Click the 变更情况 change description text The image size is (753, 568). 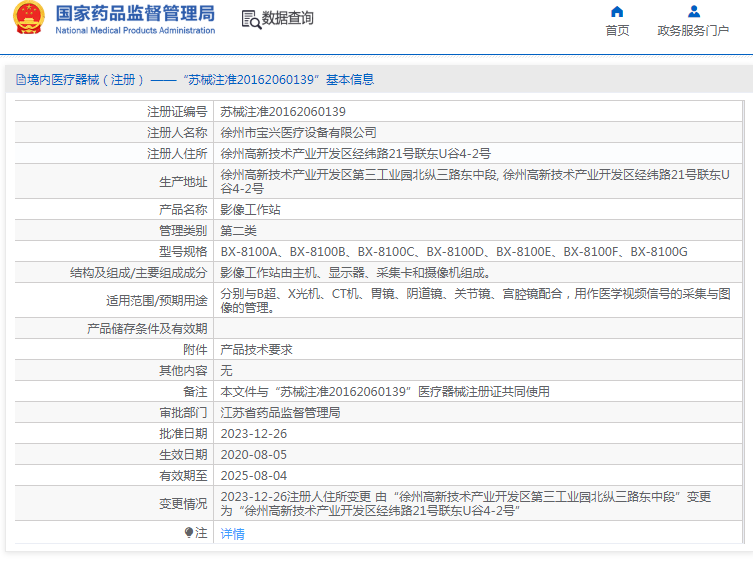[x=466, y=504]
